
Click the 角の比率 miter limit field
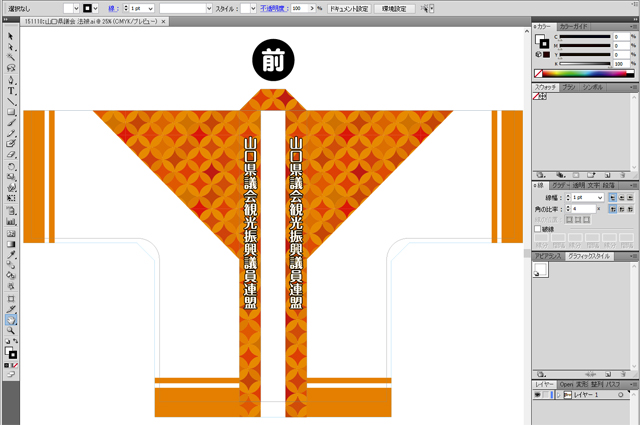click(584, 209)
